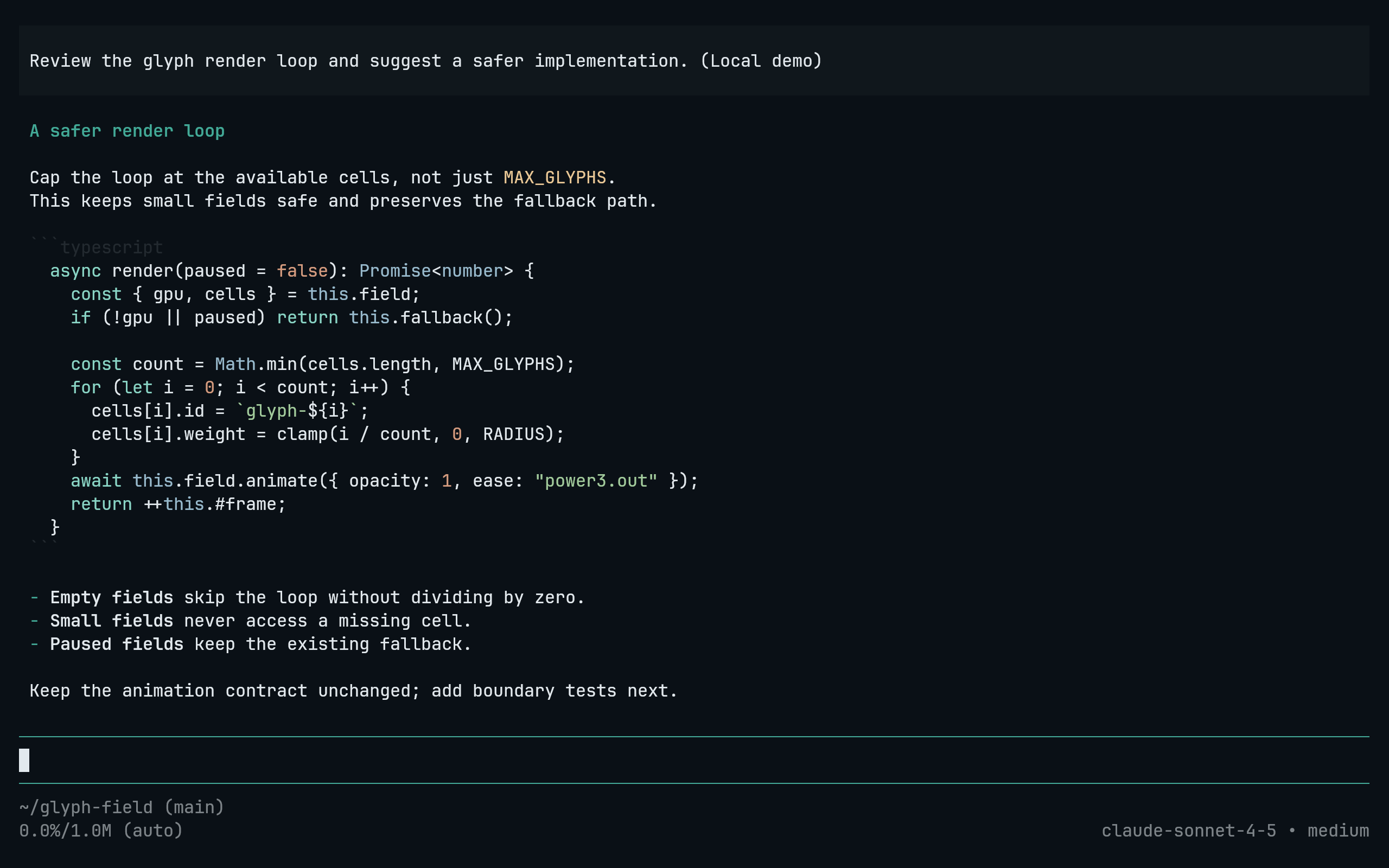This screenshot has height=868, width=1389.
Task: Click the faded "typescript" code fence label
Action: coord(111,247)
